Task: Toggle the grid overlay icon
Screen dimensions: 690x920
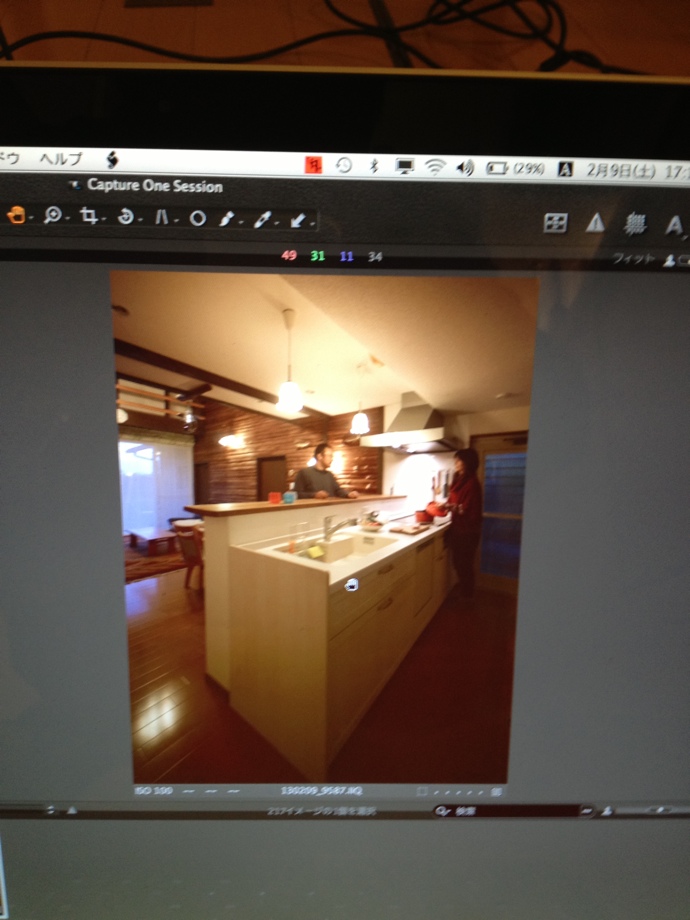Action: click(555, 223)
